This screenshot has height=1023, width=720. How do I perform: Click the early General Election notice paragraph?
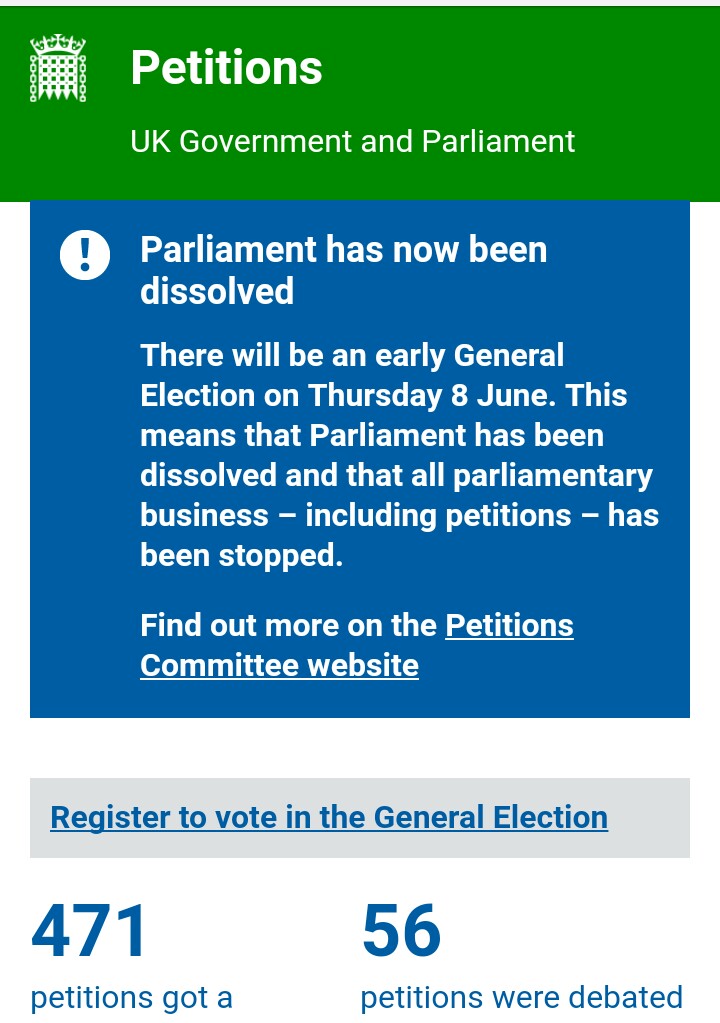399,455
